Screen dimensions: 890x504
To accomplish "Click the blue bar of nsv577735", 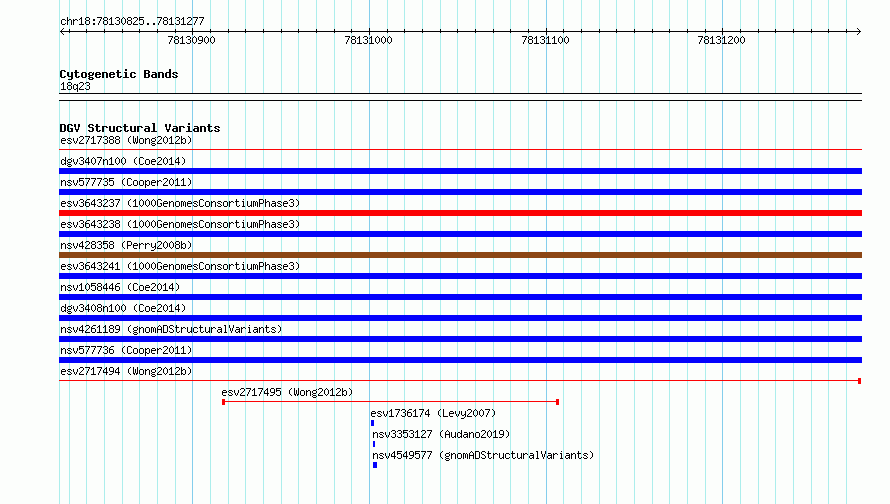I will [x=460, y=192].
